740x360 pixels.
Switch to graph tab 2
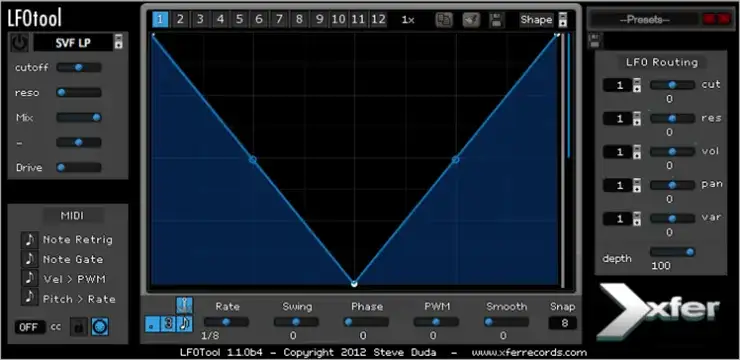click(180, 20)
